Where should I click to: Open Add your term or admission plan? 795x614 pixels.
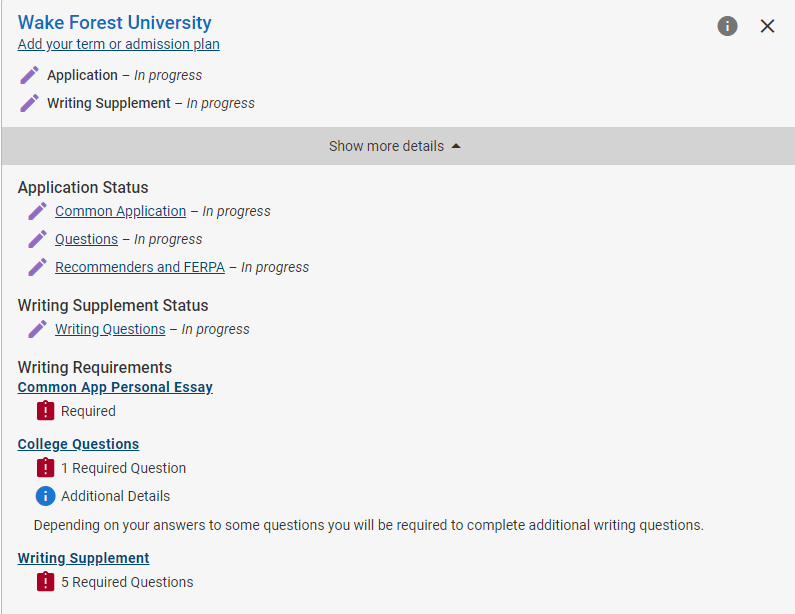point(119,44)
